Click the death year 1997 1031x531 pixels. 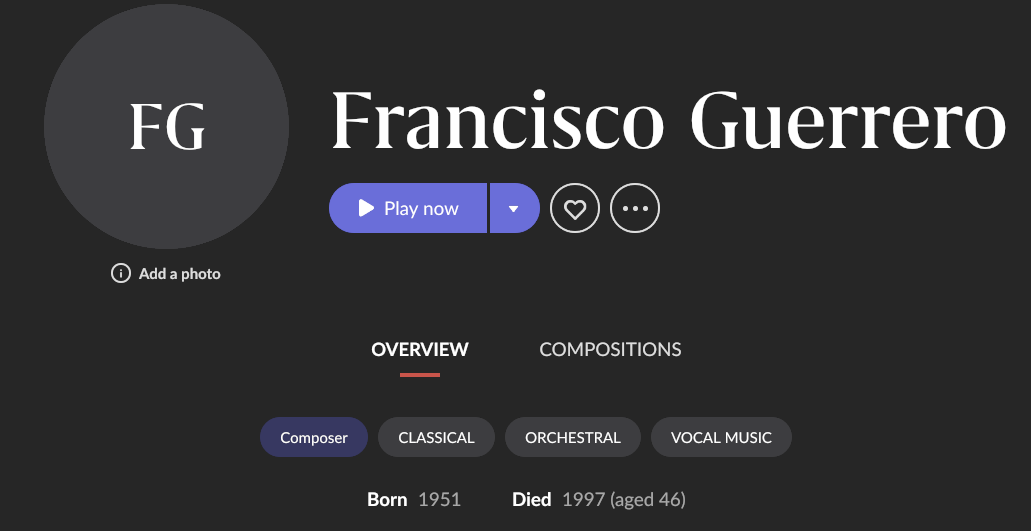click(583, 500)
